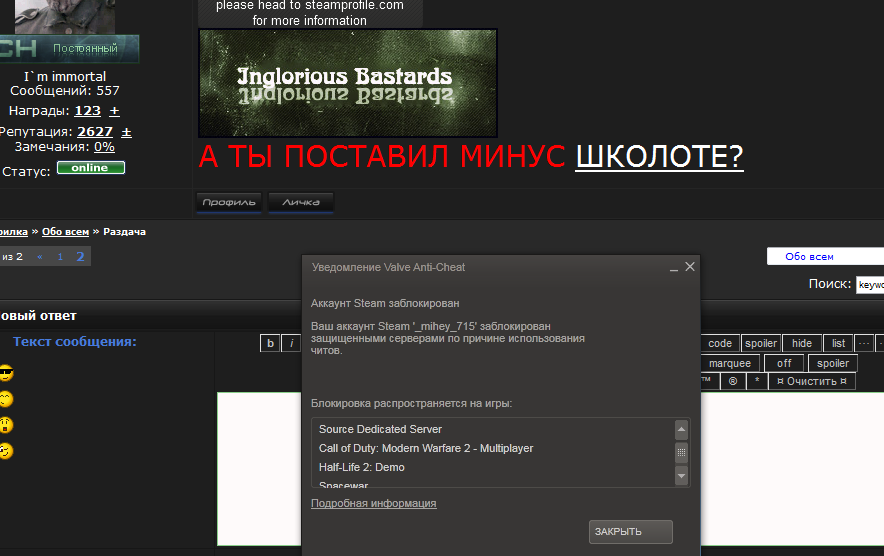This screenshot has height=556, width=884.
Task: Select Half-Life 2: Demo entry
Action: tap(361, 467)
